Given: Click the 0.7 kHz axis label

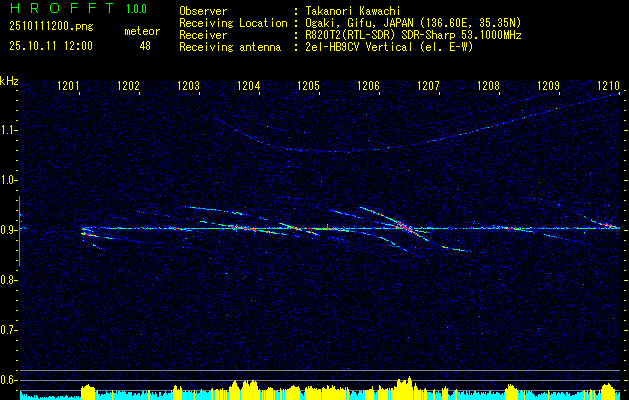Looking at the screenshot, I should (8, 330).
